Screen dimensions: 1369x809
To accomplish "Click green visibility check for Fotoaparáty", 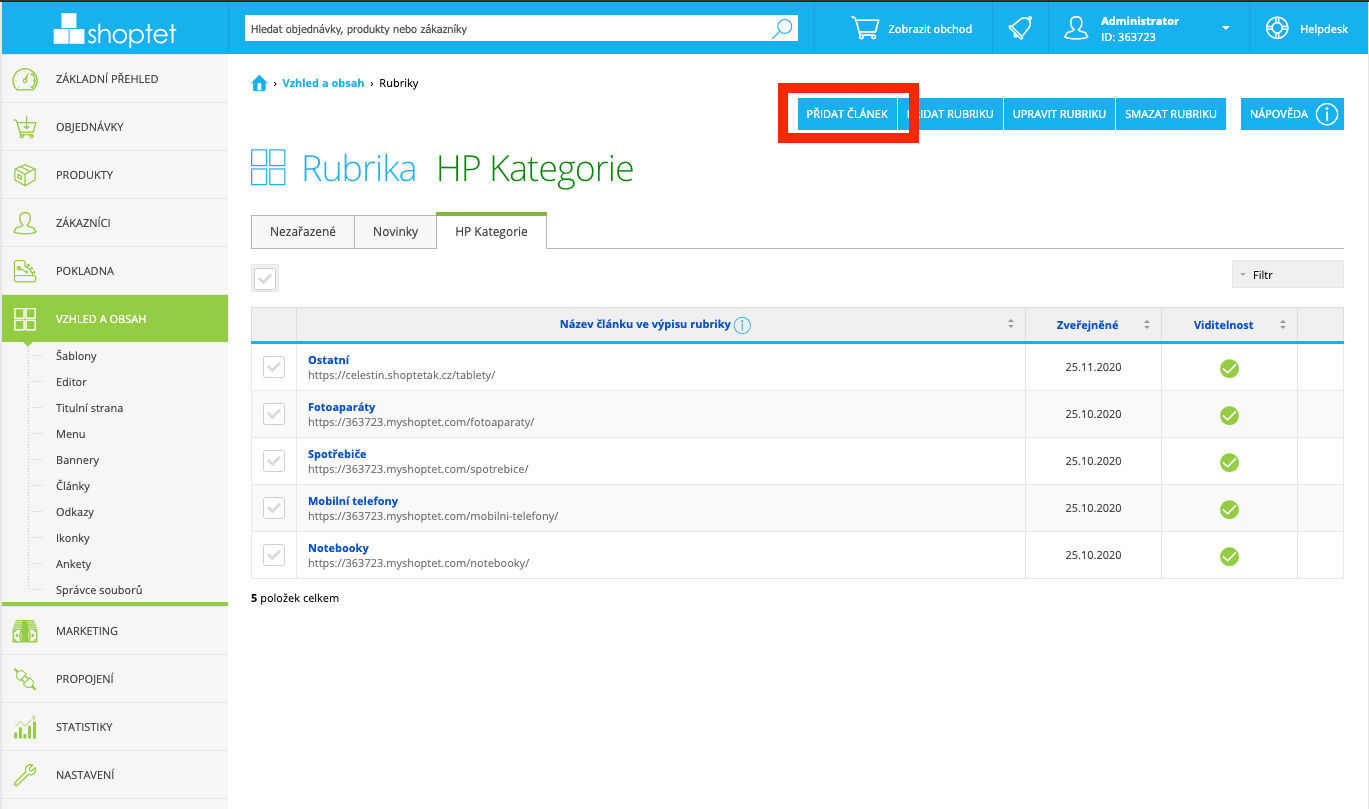I will [x=1229, y=415].
